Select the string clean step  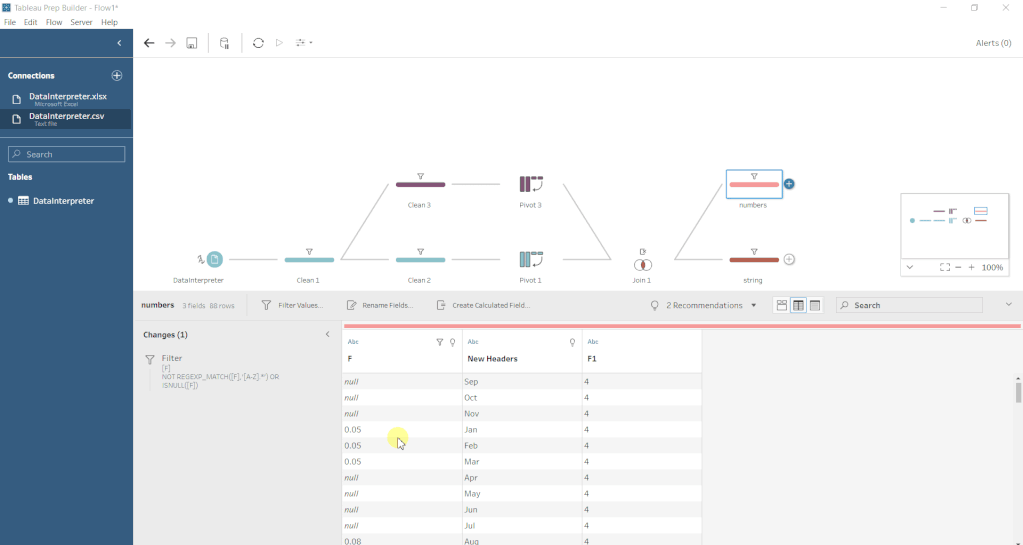pyautogui.click(x=754, y=260)
